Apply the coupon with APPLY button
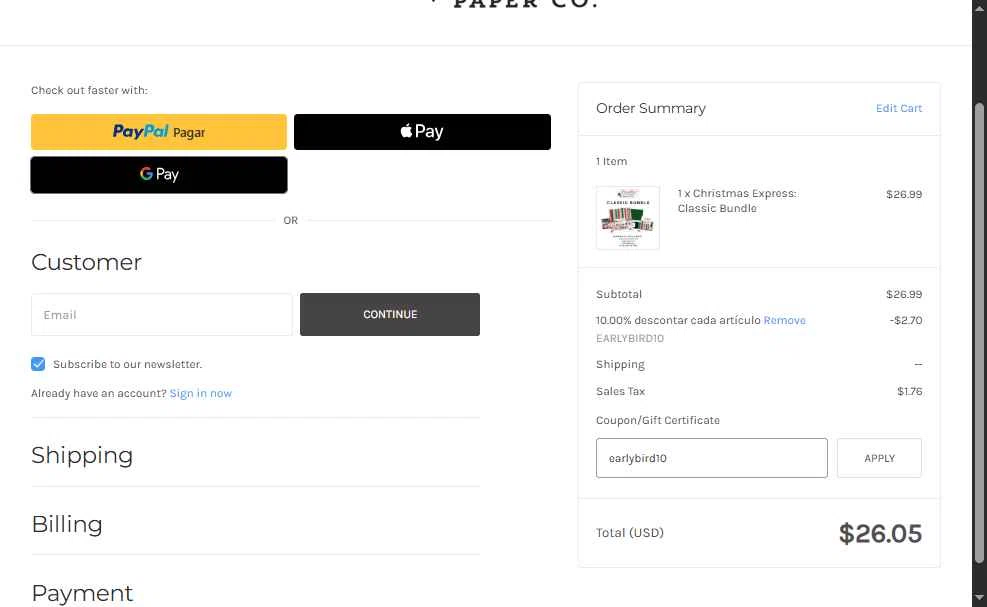 pyautogui.click(x=879, y=458)
